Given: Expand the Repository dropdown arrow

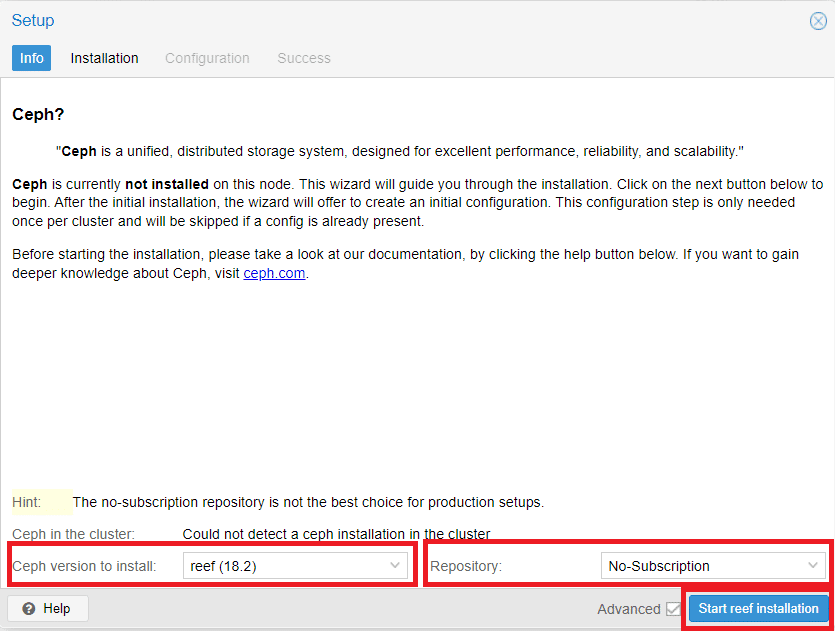Looking at the screenshot, I should (813, 566).
